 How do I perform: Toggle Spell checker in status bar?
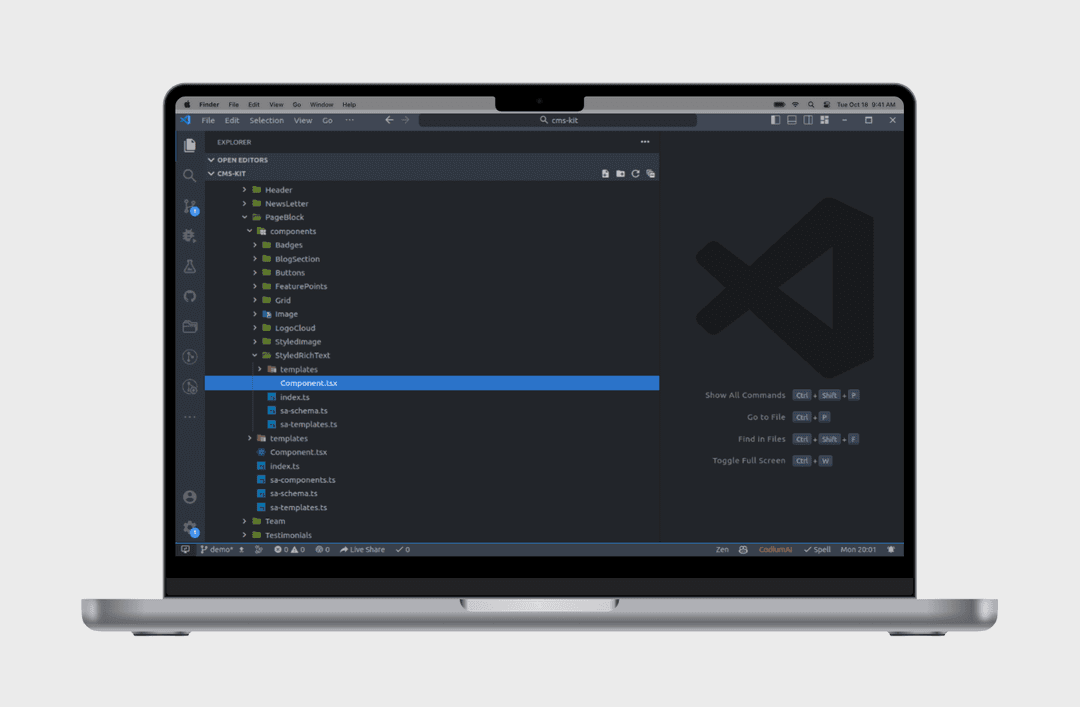pyautogui.click(x=818, y=549)
